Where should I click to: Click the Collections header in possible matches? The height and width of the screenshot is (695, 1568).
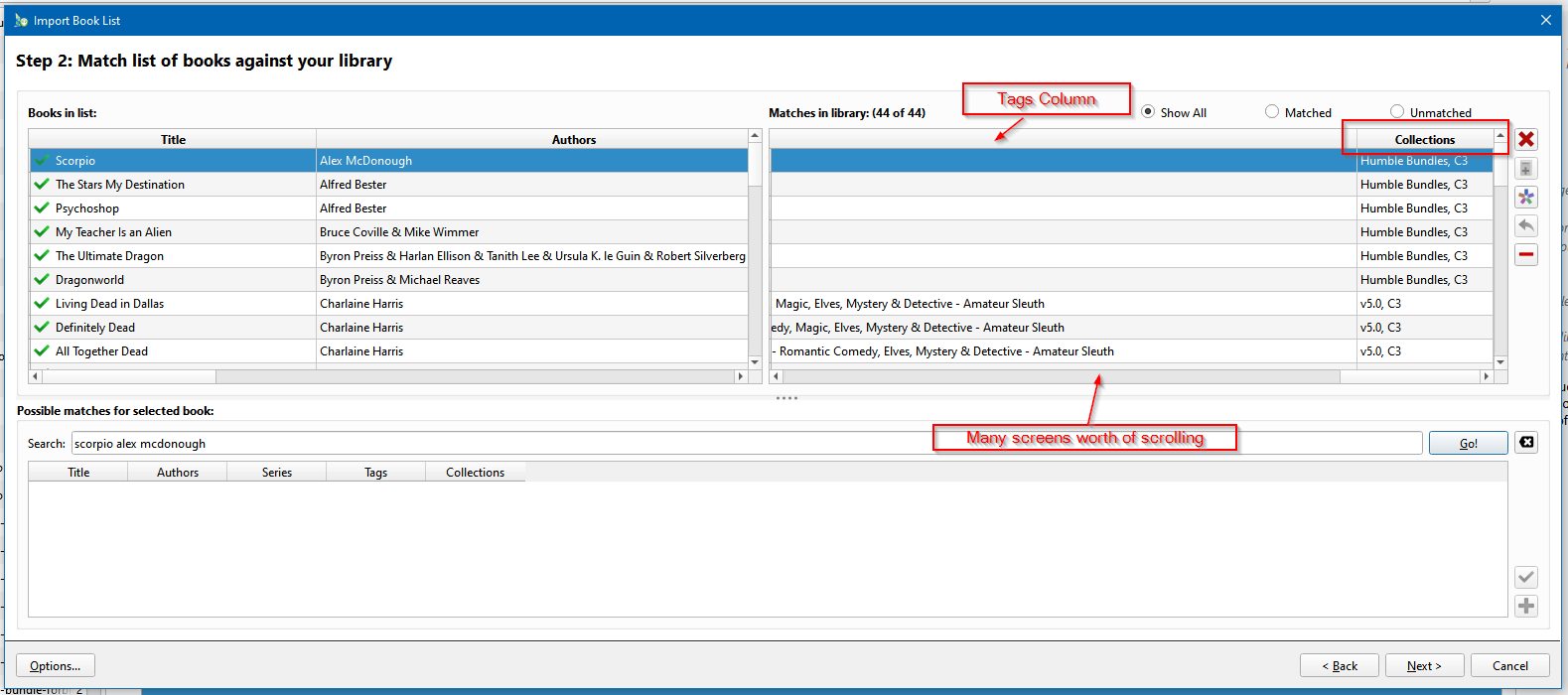tap(476, 473)
